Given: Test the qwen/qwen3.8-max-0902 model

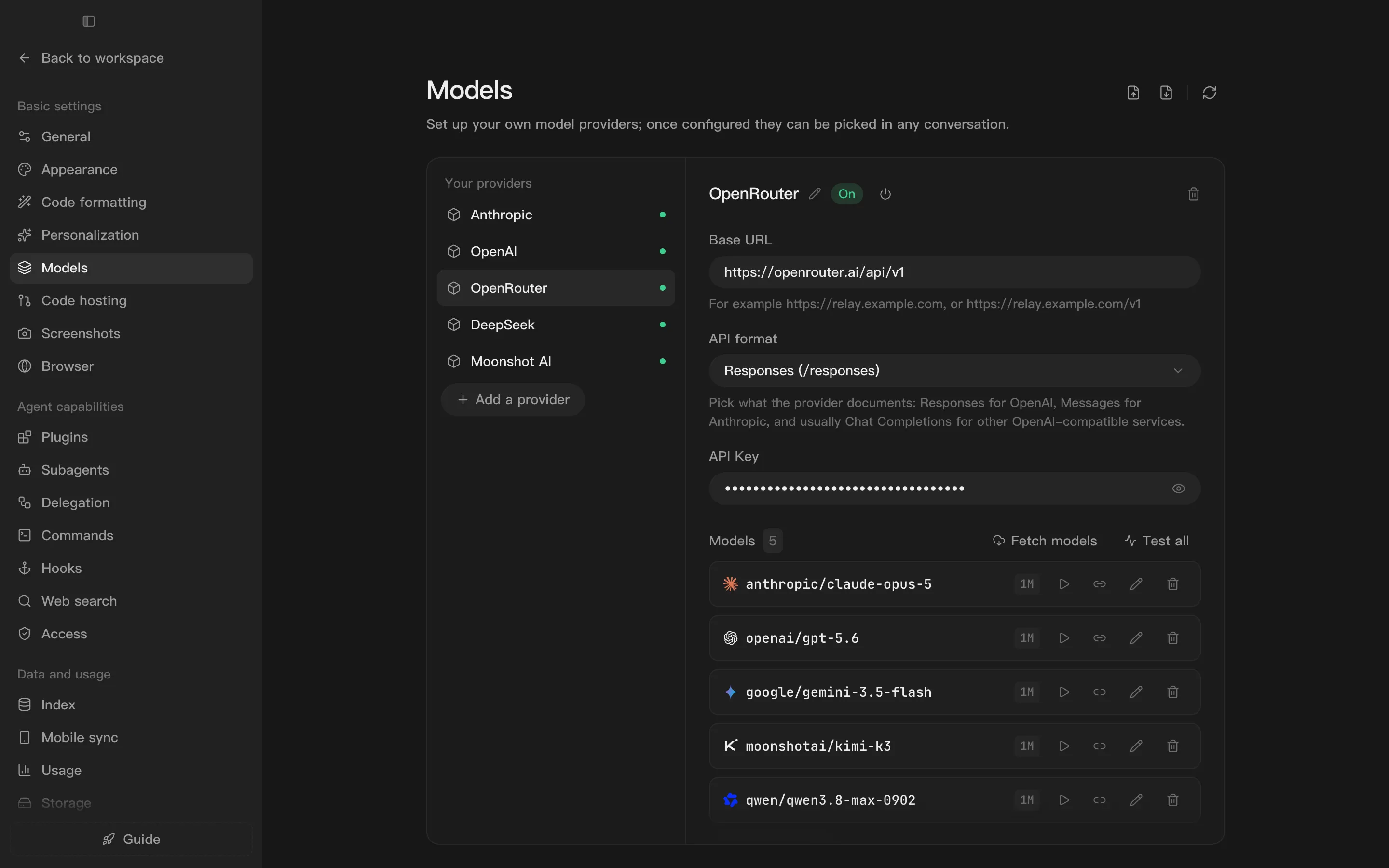Looking at the screenshot, I should pos(1063,800).
